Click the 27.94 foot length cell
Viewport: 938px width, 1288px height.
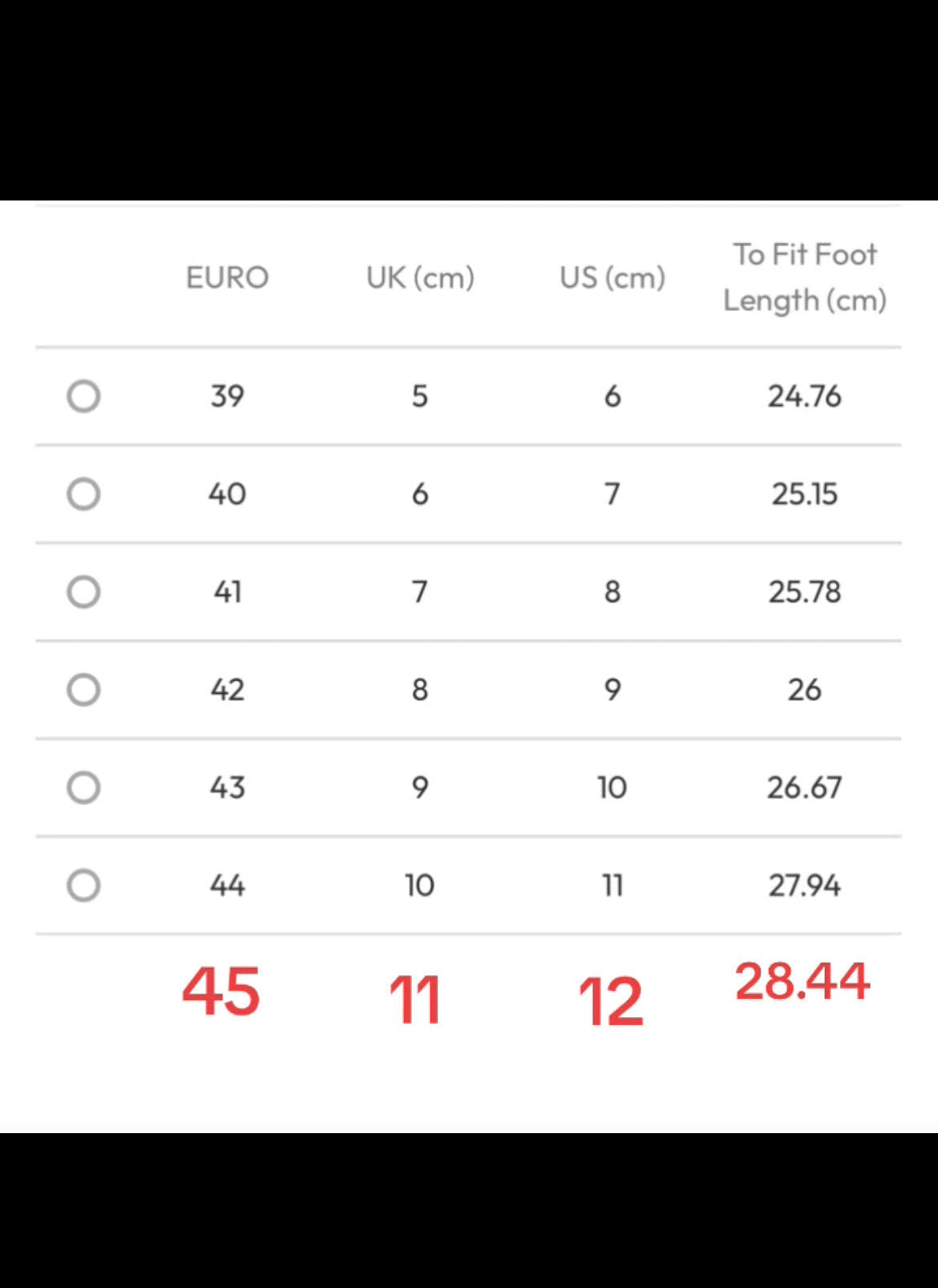[805, 885]
